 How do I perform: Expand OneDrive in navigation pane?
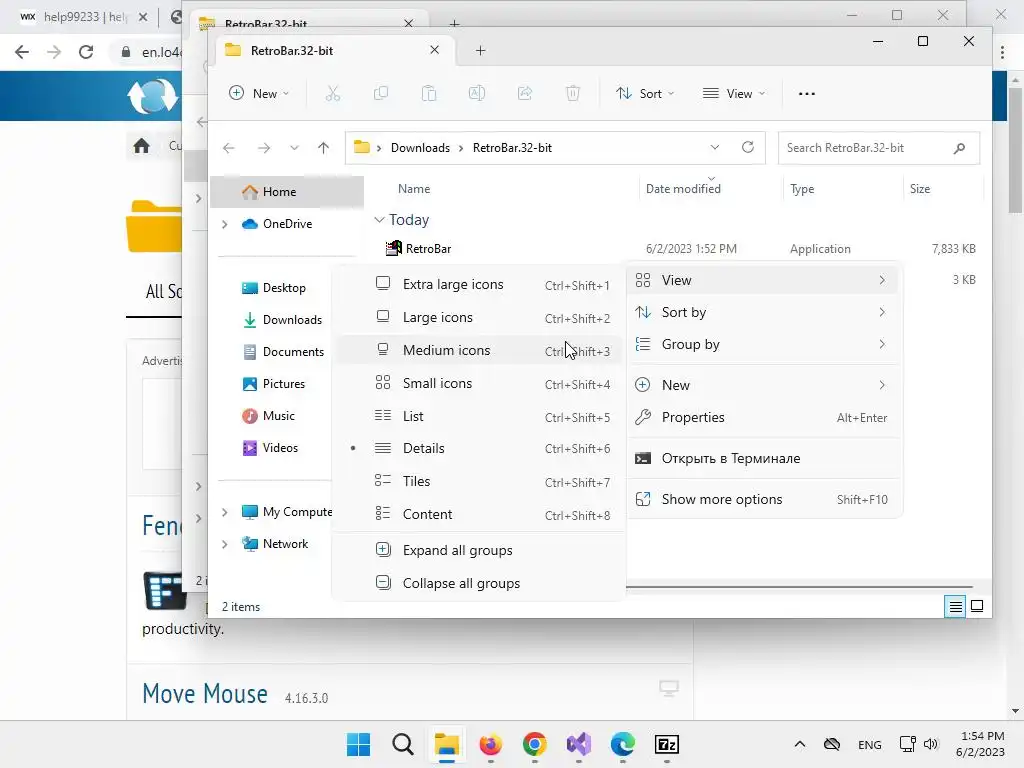(225, 224)
